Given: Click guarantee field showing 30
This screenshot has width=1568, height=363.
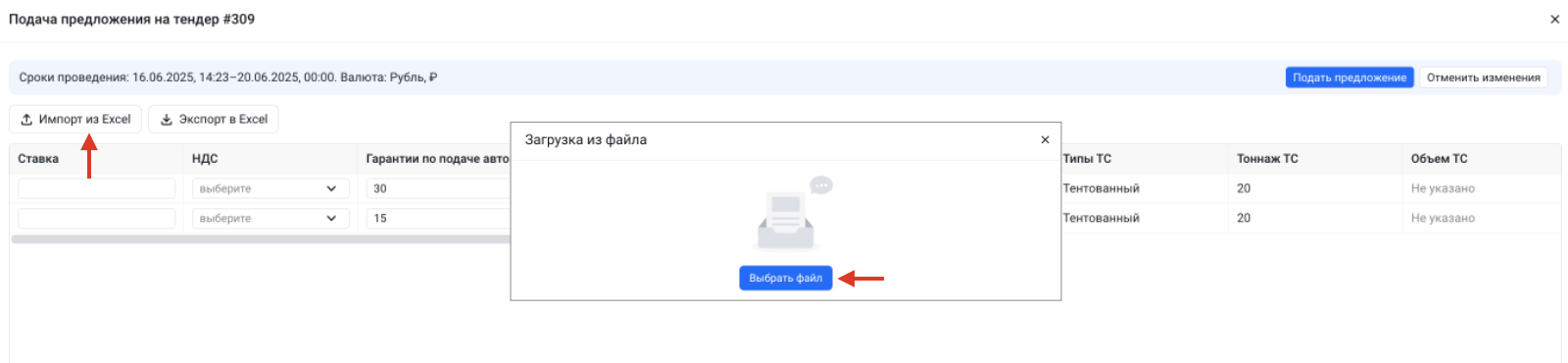Looking at the screenshot, I should [x=438, y=188].
